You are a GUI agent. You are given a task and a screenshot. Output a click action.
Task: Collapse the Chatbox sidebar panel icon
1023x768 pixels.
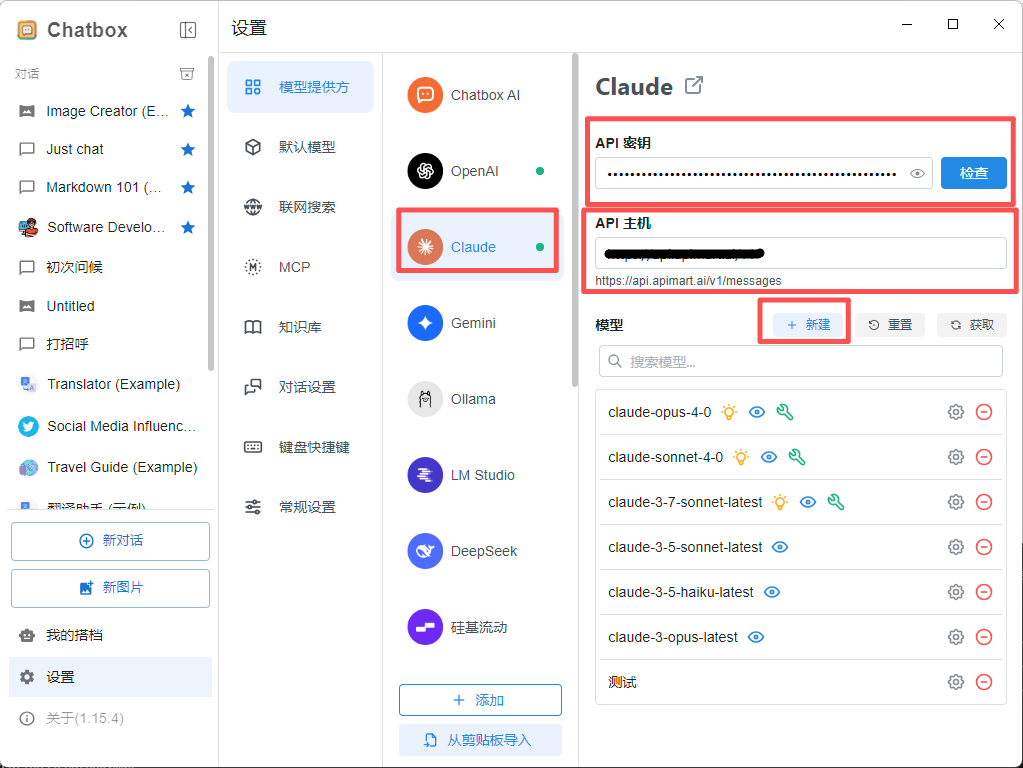pyautogui.click(x=188, y=30)
